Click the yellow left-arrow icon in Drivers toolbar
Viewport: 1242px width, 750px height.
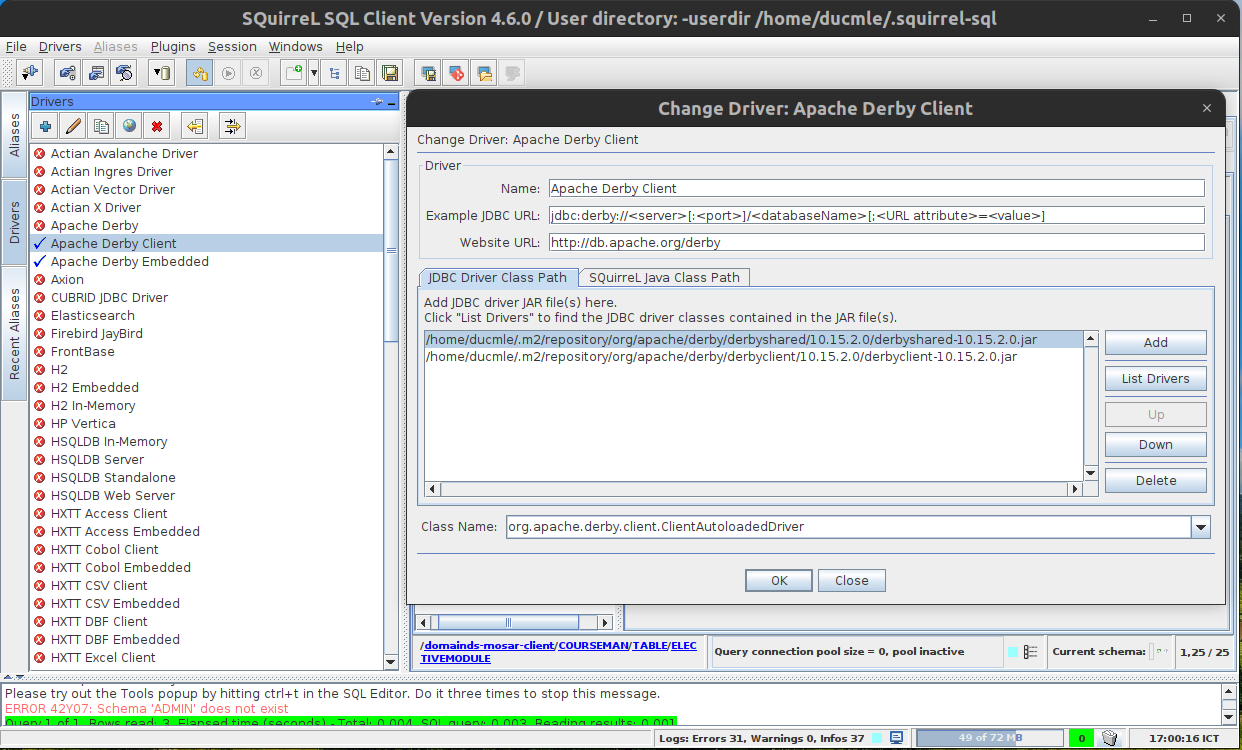pyautogui.click(x=195, y=126)
